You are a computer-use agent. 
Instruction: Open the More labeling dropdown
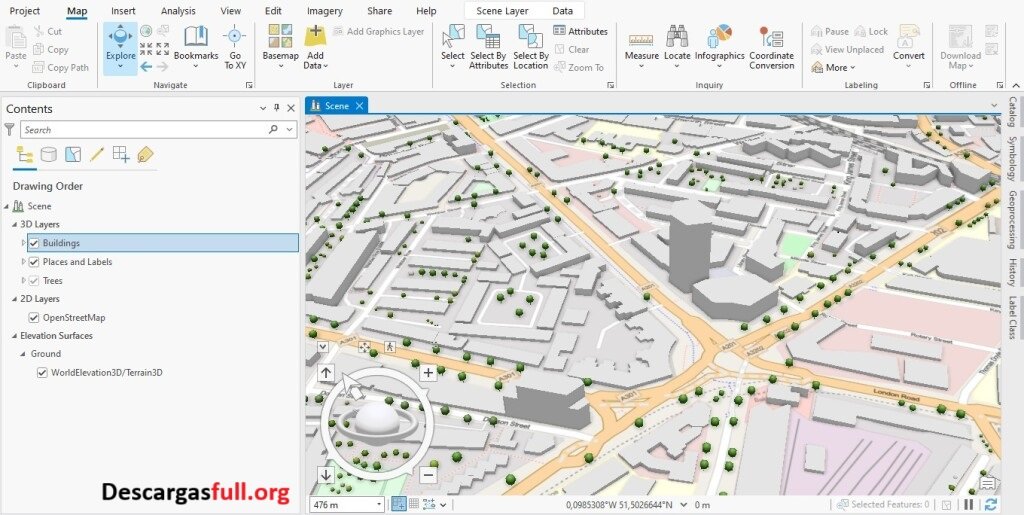click(833, 67)
